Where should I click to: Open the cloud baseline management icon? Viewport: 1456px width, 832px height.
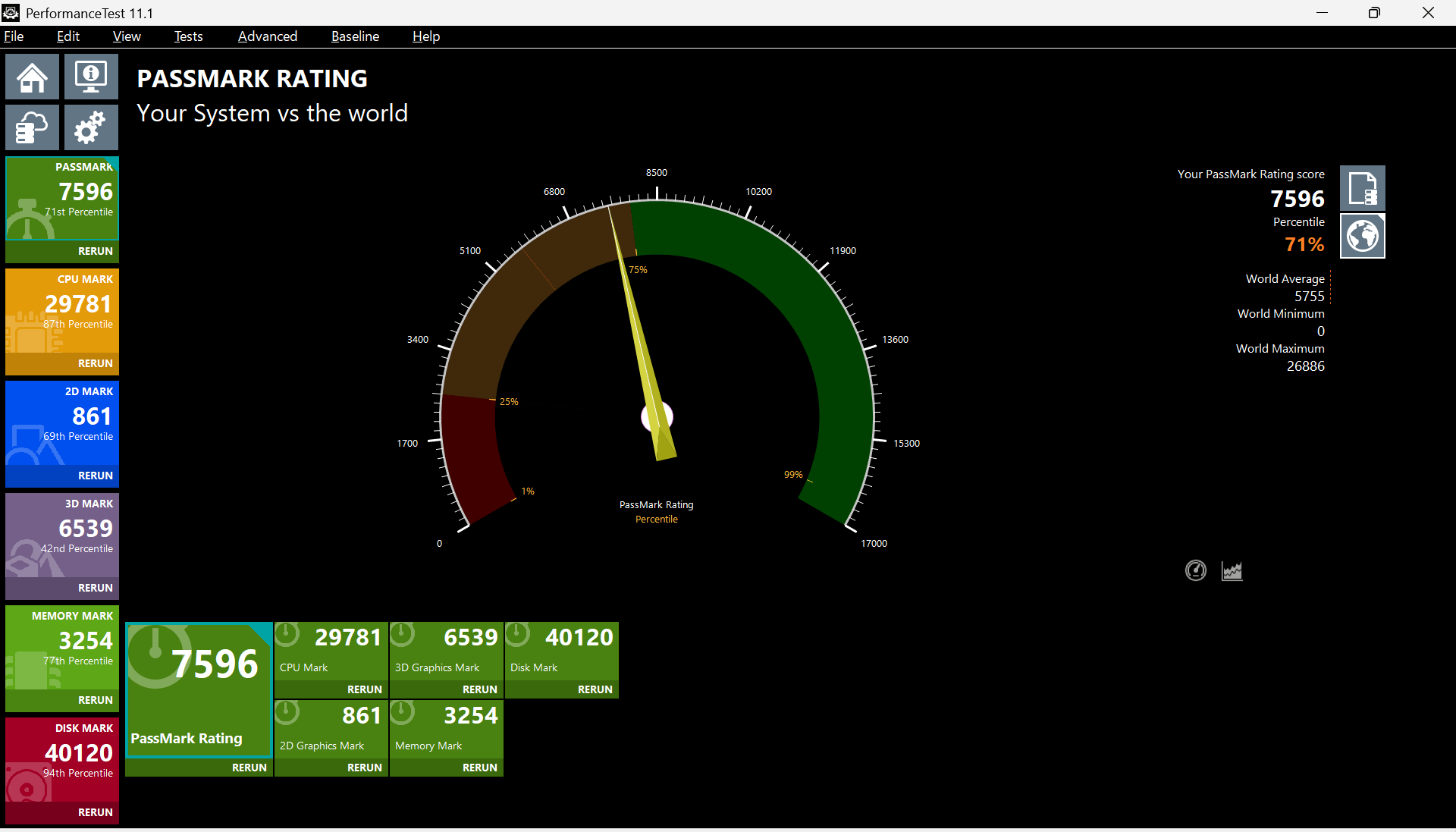[32, 127]
